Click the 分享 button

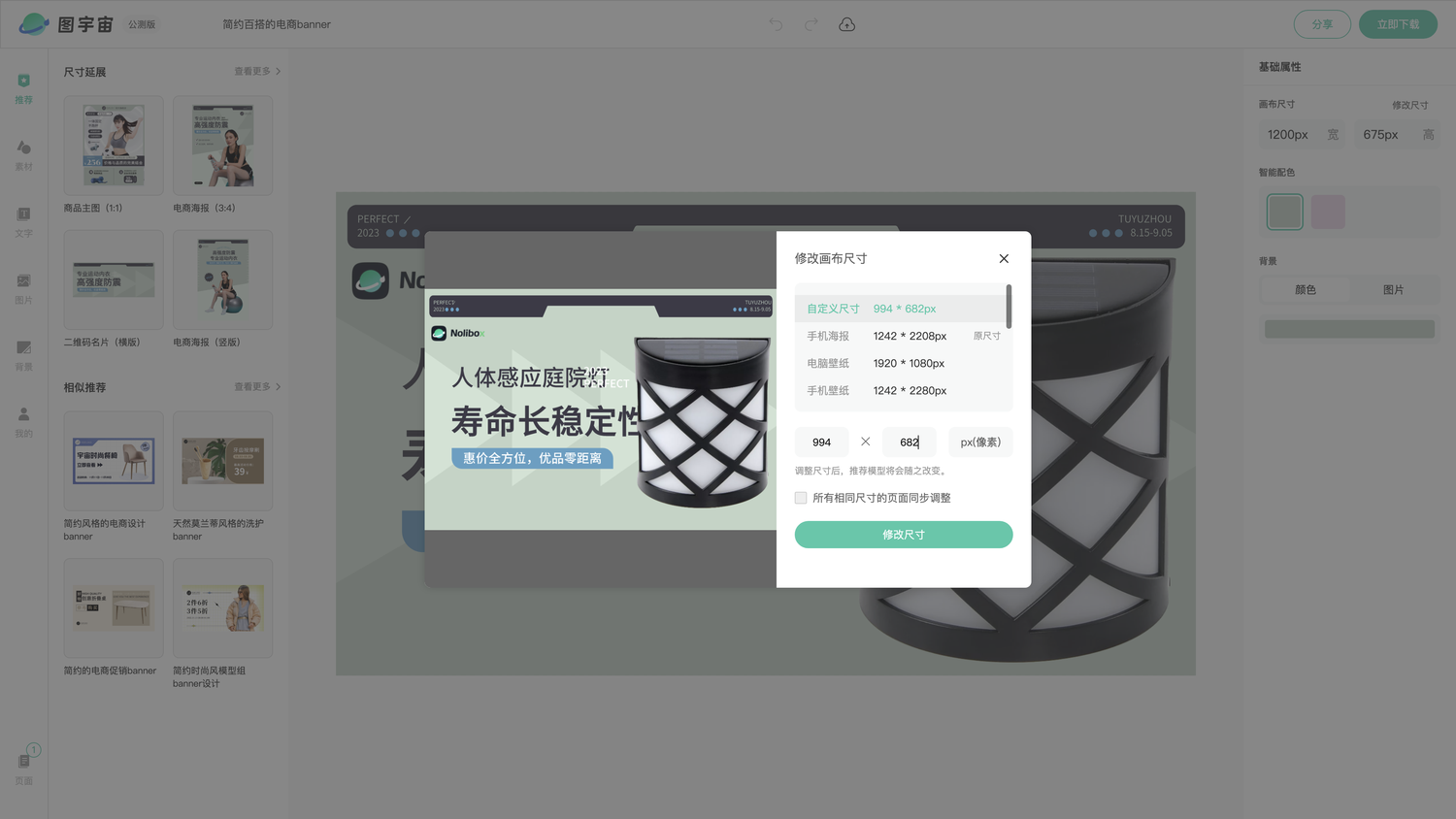[x=1322, y=24]
